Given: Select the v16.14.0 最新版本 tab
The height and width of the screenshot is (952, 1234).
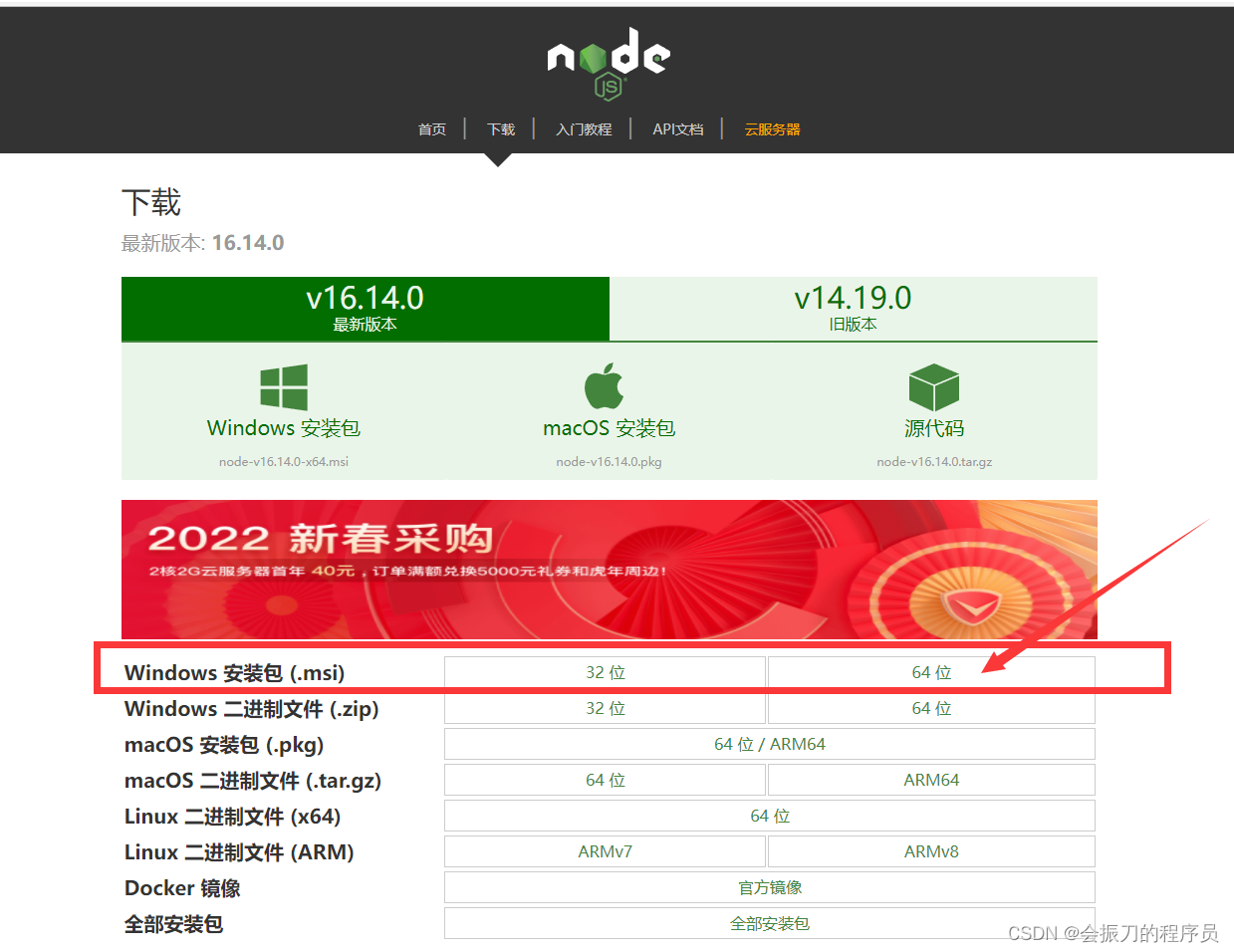Looking at the screenshot, I should click(366, 309).
